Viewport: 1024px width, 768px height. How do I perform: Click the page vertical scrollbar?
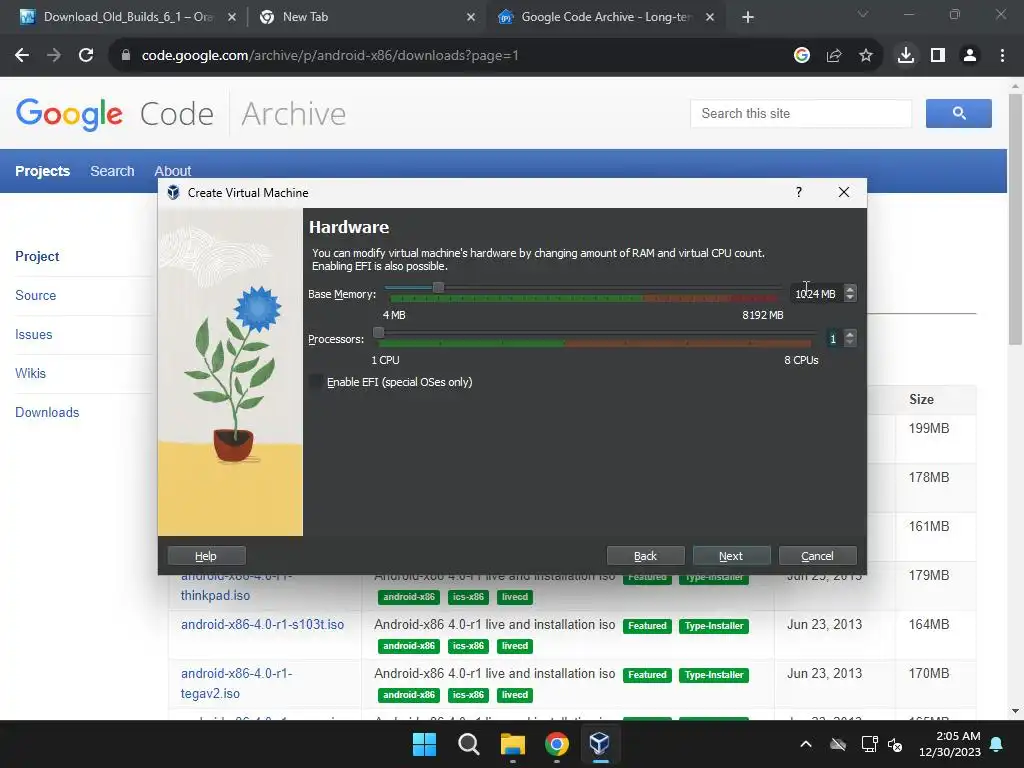1015,219
